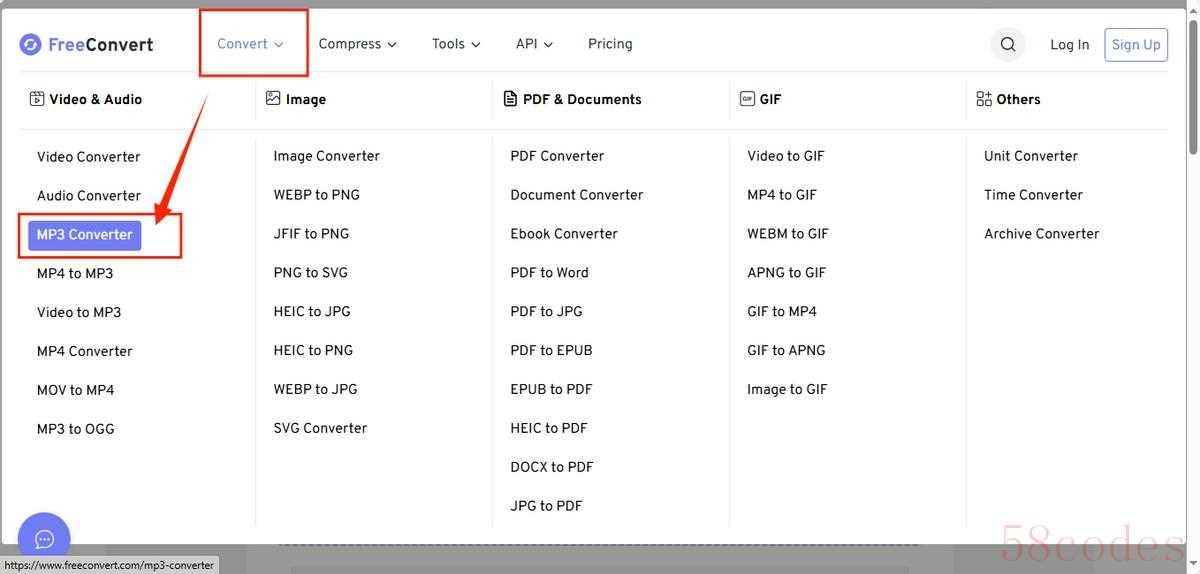The height and width of the screenshot is (574, 1200).
Task: Select MP3 Converter from the menu
Action: [x=85, y=235]
